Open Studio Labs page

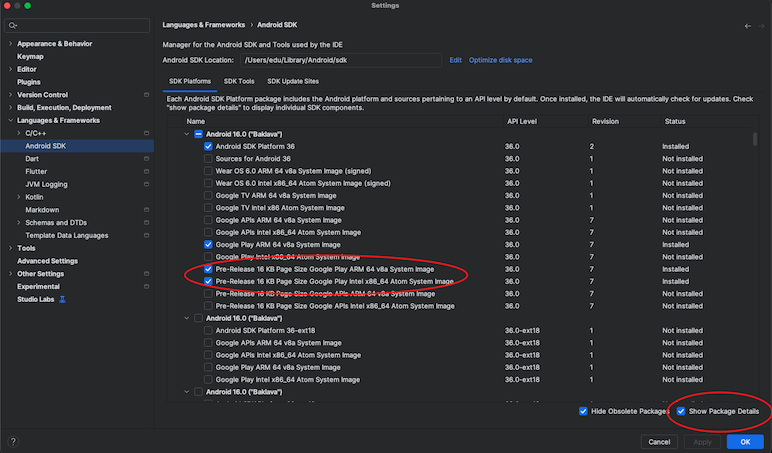[x=35, y=299]
